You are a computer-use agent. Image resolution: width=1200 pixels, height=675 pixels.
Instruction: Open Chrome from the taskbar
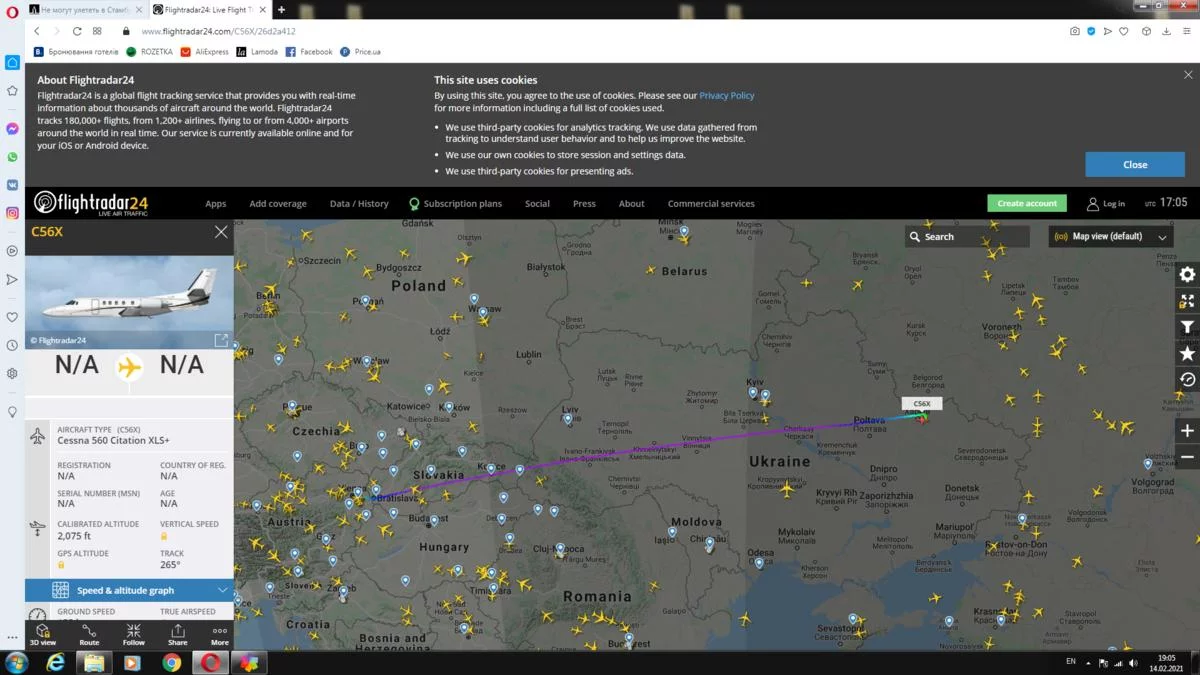tap(172, 662)
